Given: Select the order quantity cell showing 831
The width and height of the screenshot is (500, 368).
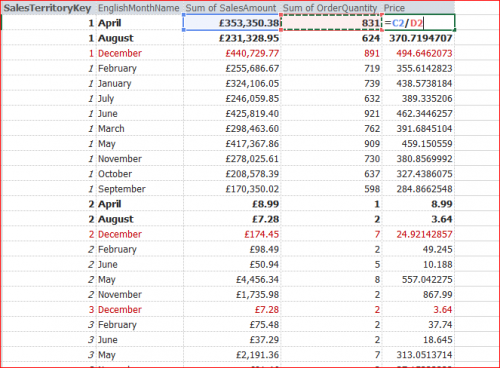Looking at the screenshot, I should coord(331,23).
